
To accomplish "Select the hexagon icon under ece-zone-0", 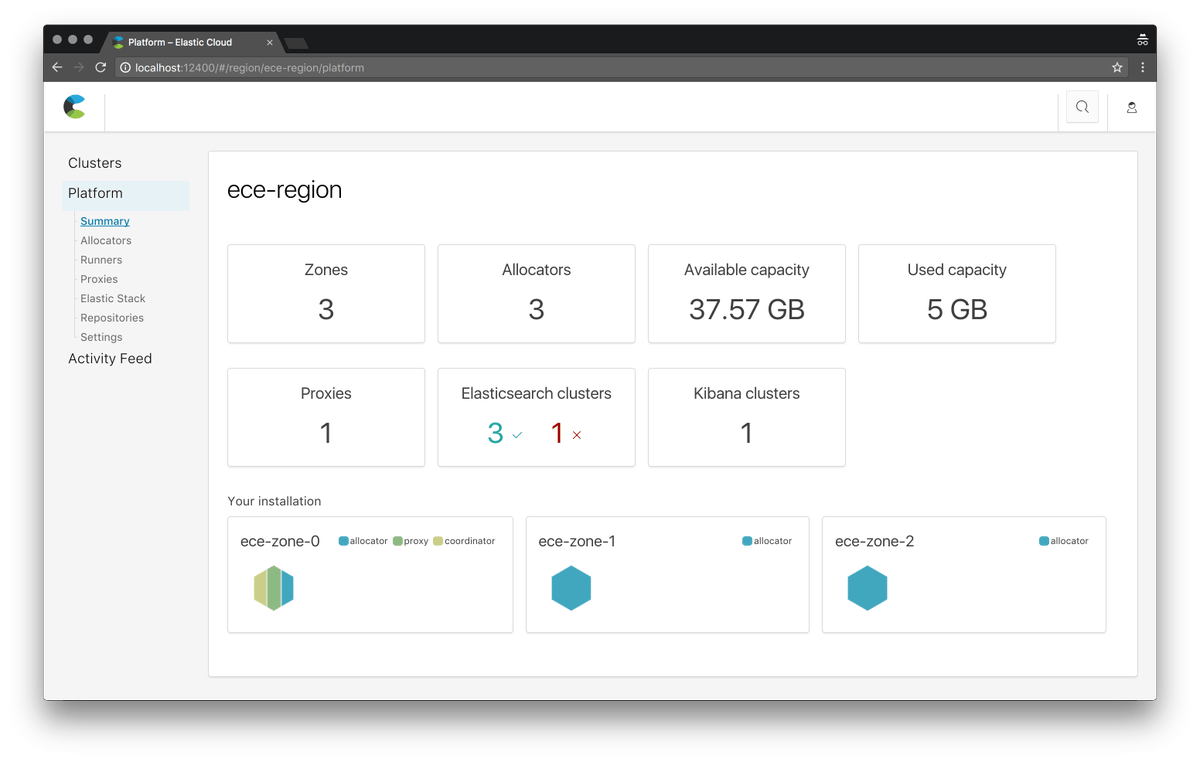I will point(274,588).
